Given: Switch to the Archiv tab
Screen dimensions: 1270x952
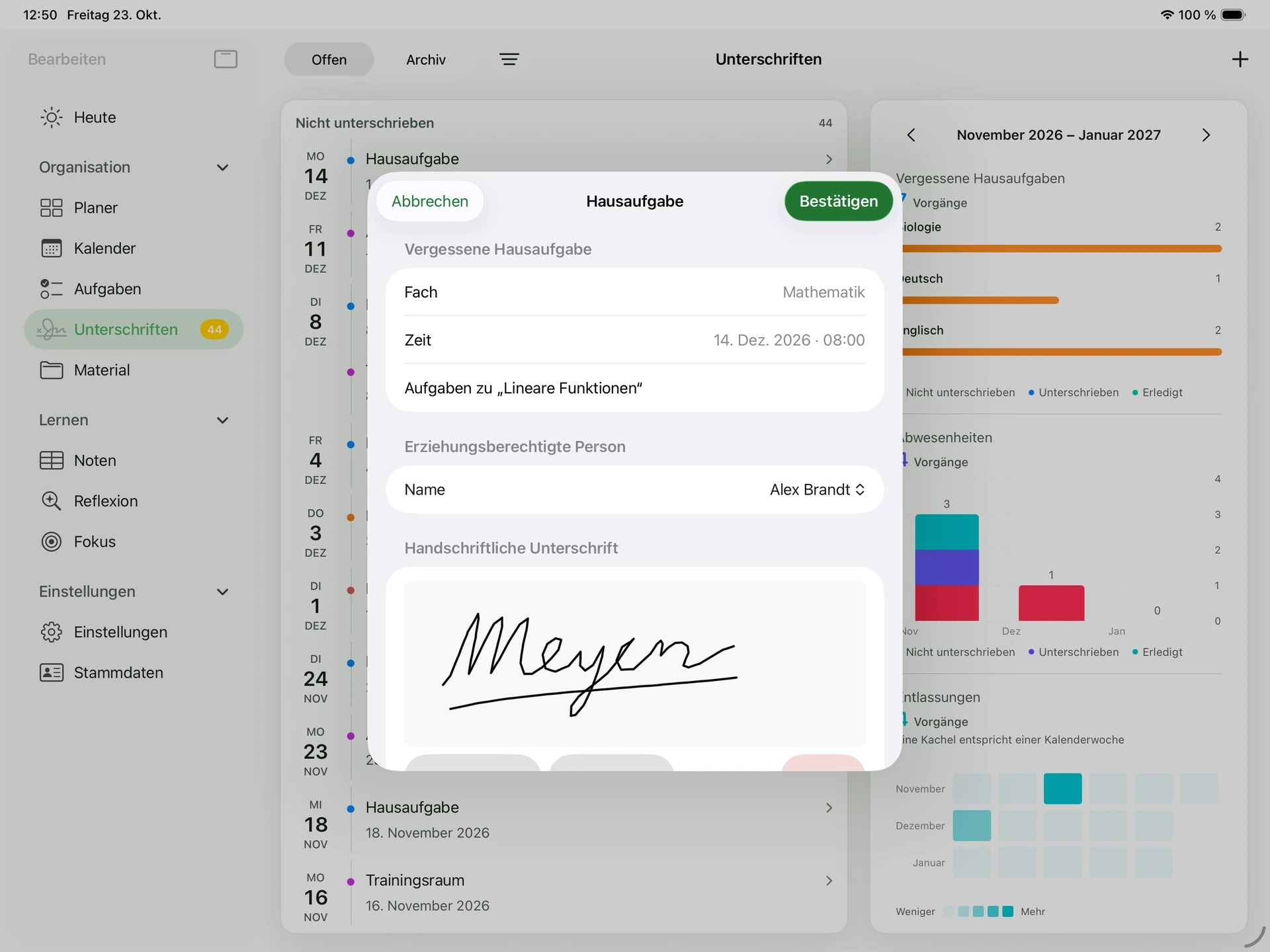Looking at the screenshot, I should pyautogui.click(x=426, y=59).
